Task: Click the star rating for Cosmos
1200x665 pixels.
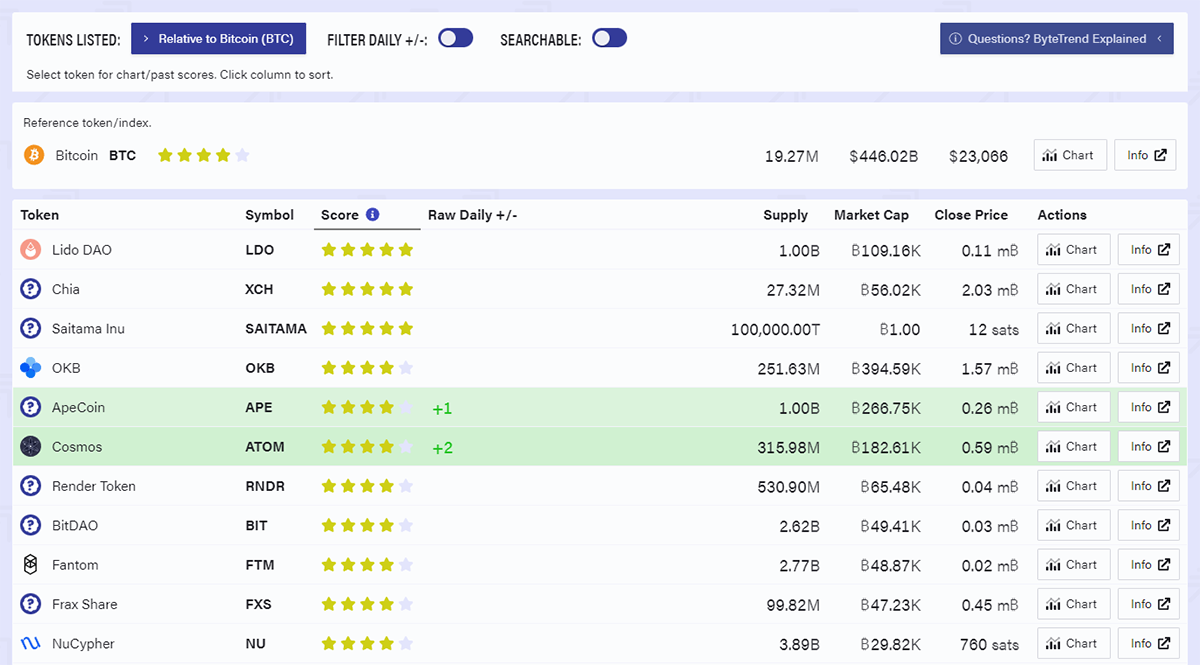Action: [x=367, y=447]
